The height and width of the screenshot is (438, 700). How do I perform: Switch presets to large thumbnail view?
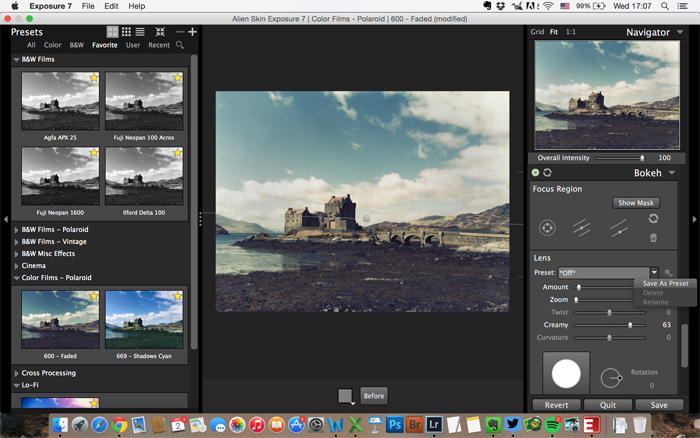[x=112, y=32]
